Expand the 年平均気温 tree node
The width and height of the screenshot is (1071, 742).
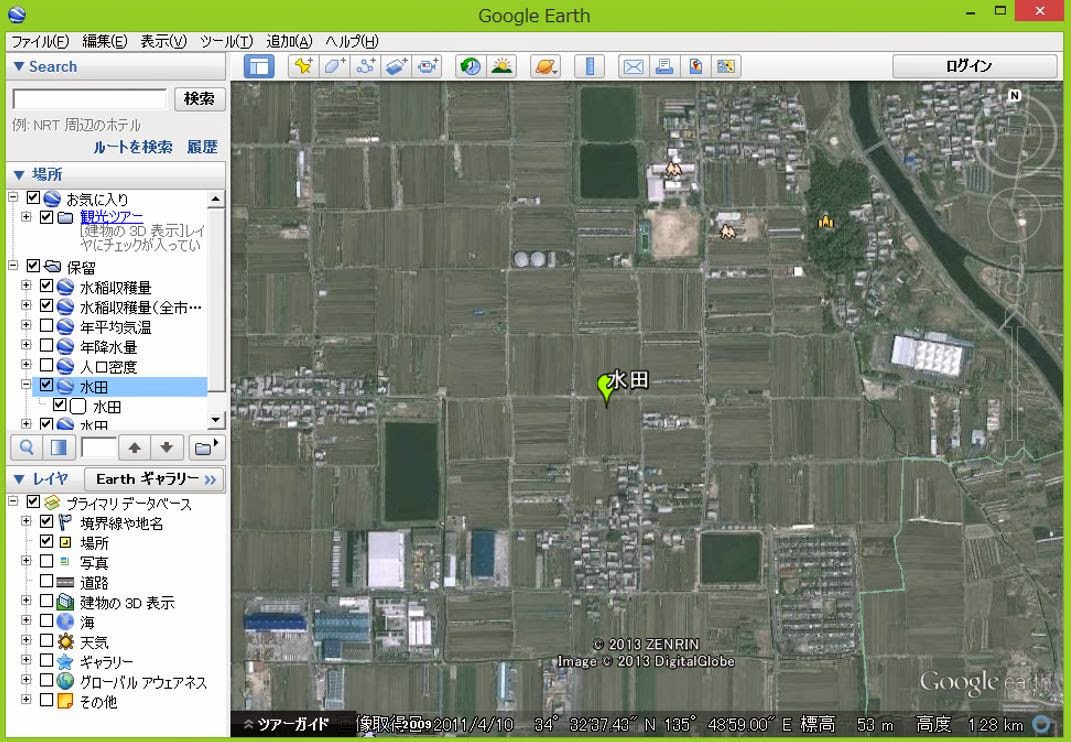[x=26, y=325]
